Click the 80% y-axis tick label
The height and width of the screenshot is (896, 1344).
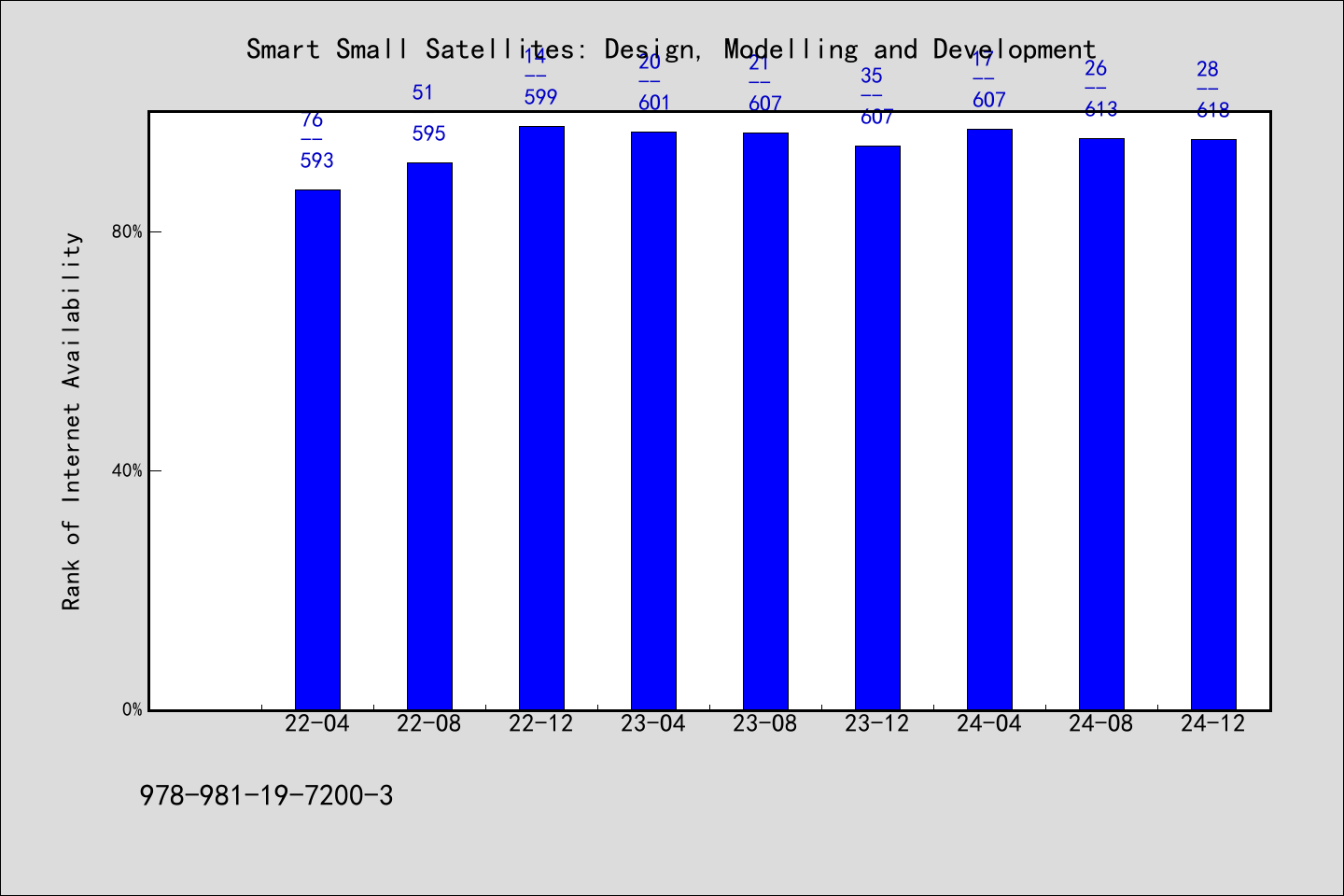[128, 231]
